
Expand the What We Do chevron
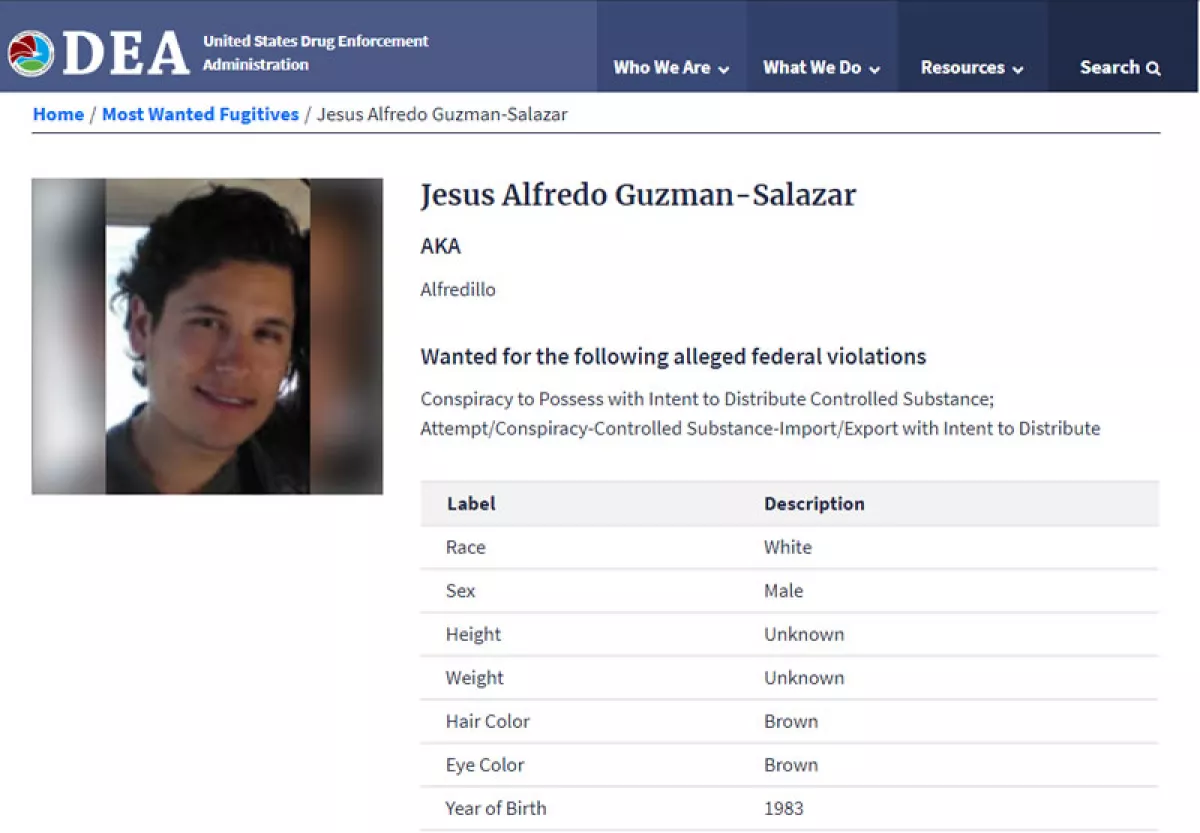pos(874,70)
